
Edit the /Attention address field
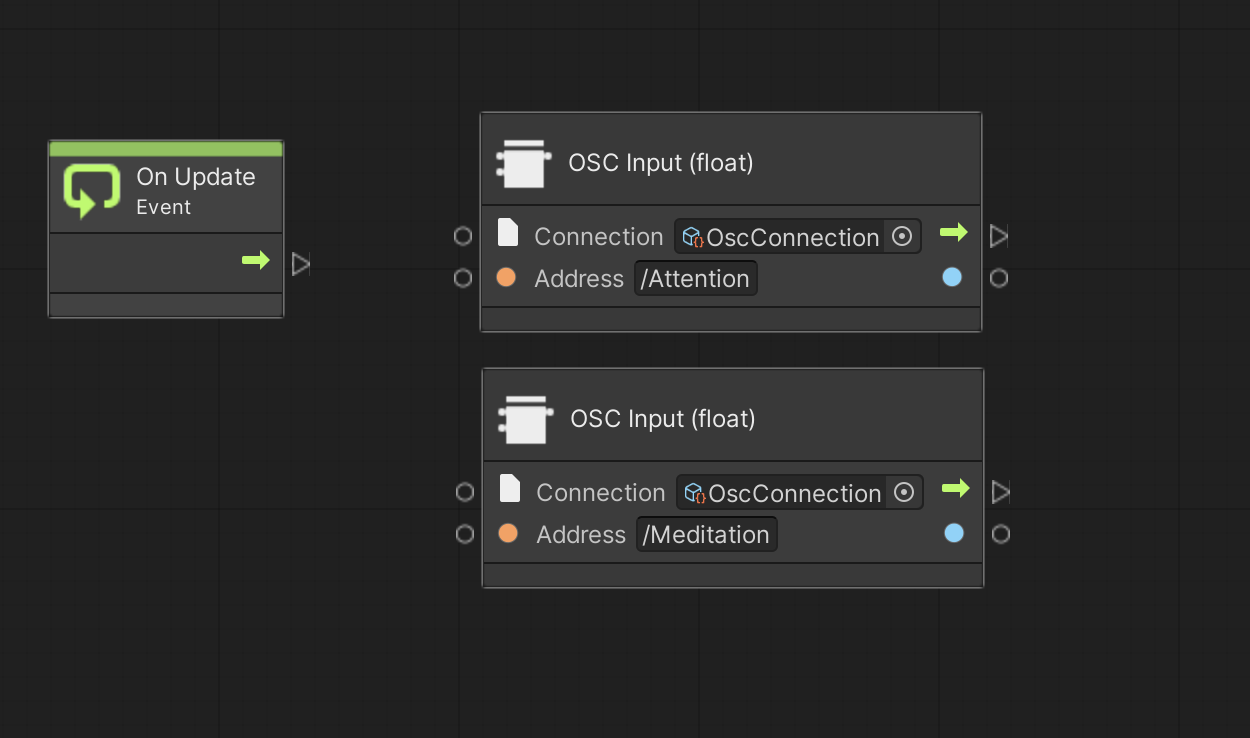(x=696, y=279)
